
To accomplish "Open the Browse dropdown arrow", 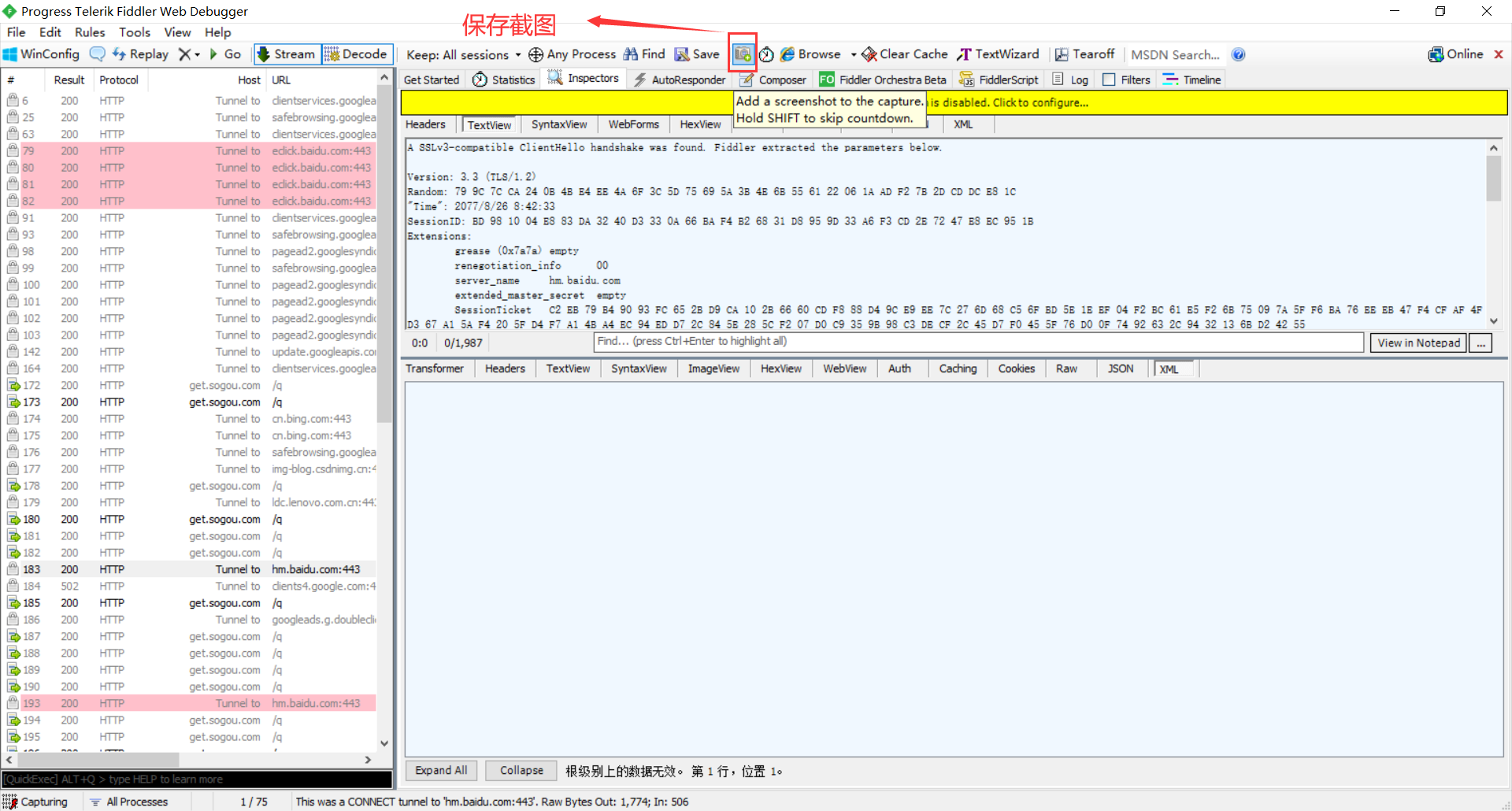I will (x=854, y=54).
